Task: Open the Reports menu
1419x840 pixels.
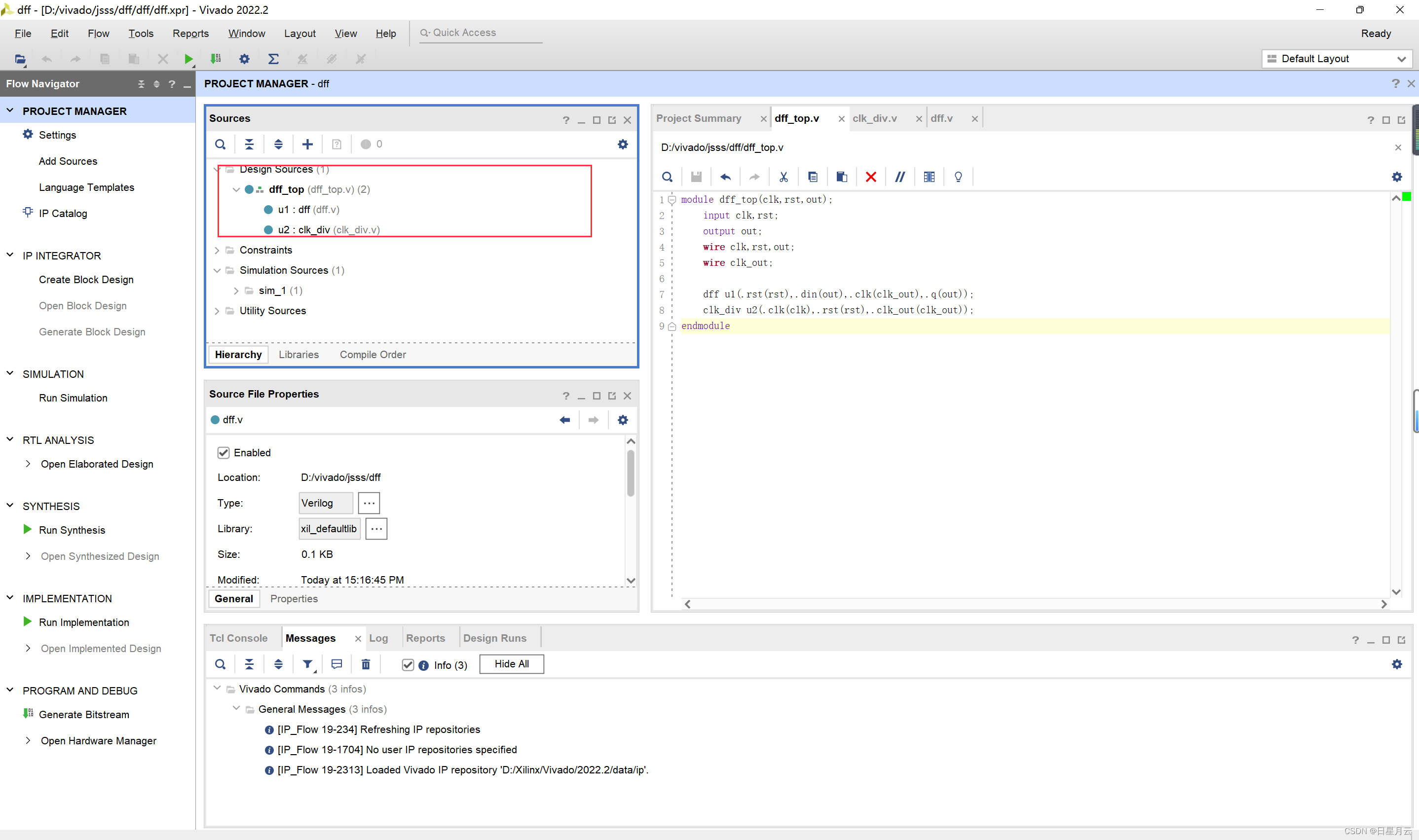Action: coord(190,34)
